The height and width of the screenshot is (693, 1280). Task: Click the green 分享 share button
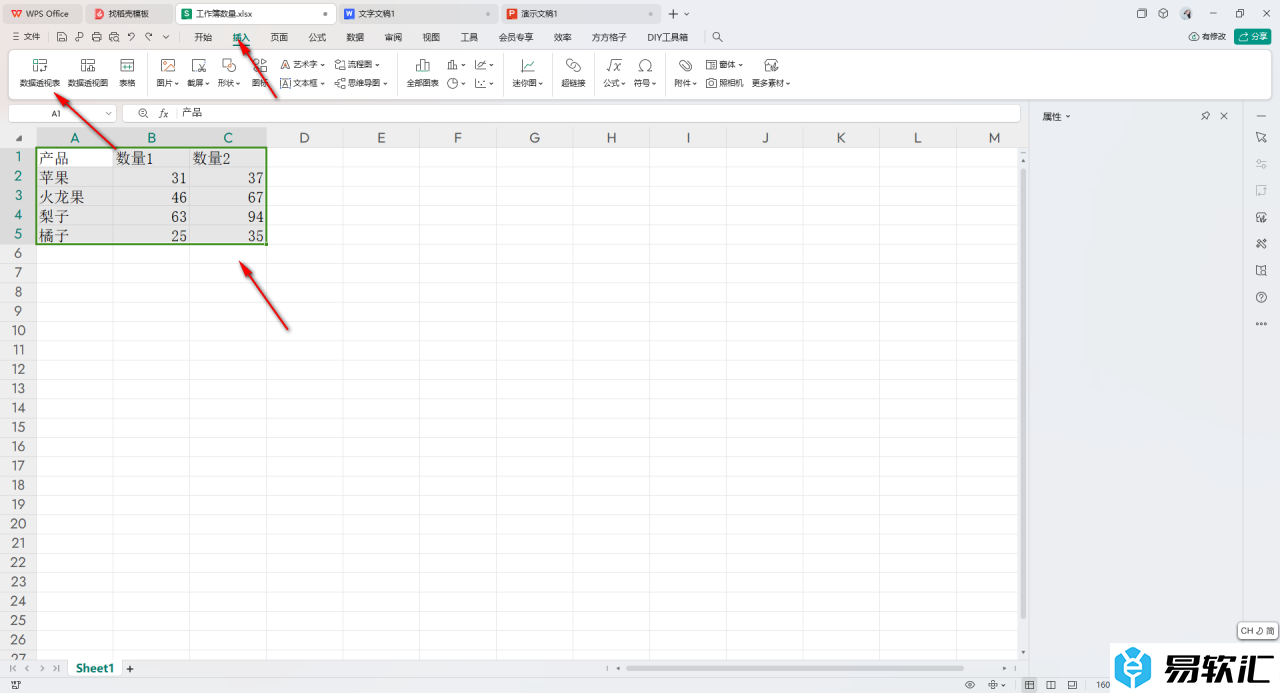point(1252,37)
